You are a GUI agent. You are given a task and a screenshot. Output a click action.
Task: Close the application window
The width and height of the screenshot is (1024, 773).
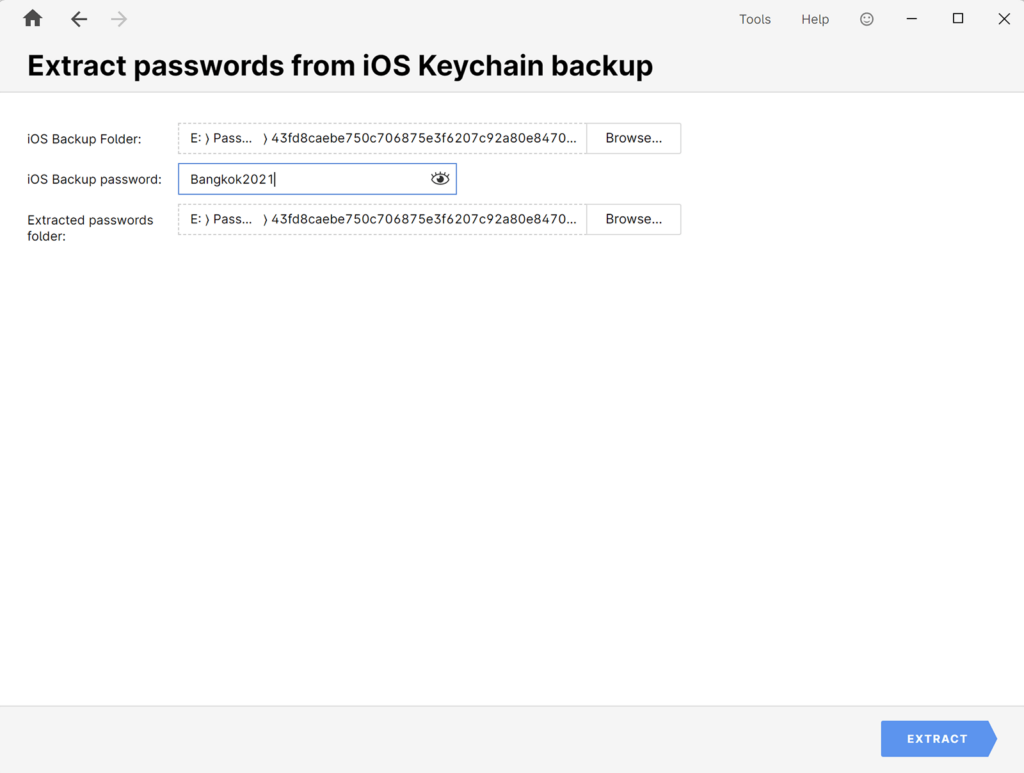[1004, 19]
